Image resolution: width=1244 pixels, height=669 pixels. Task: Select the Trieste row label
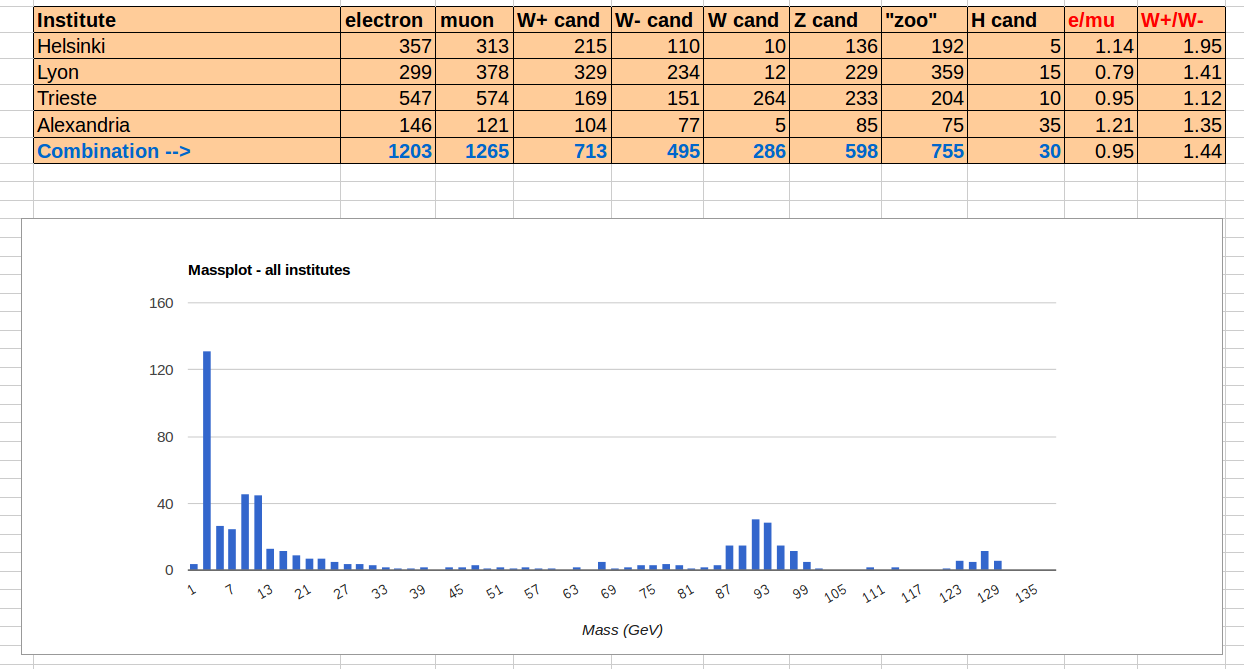[x=187, y=98]
